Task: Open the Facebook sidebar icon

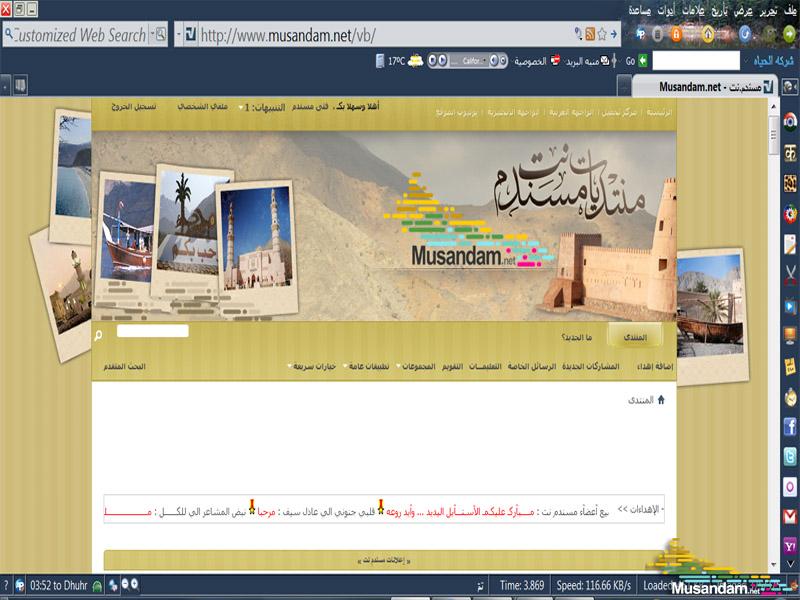Action: click(790, 427)
